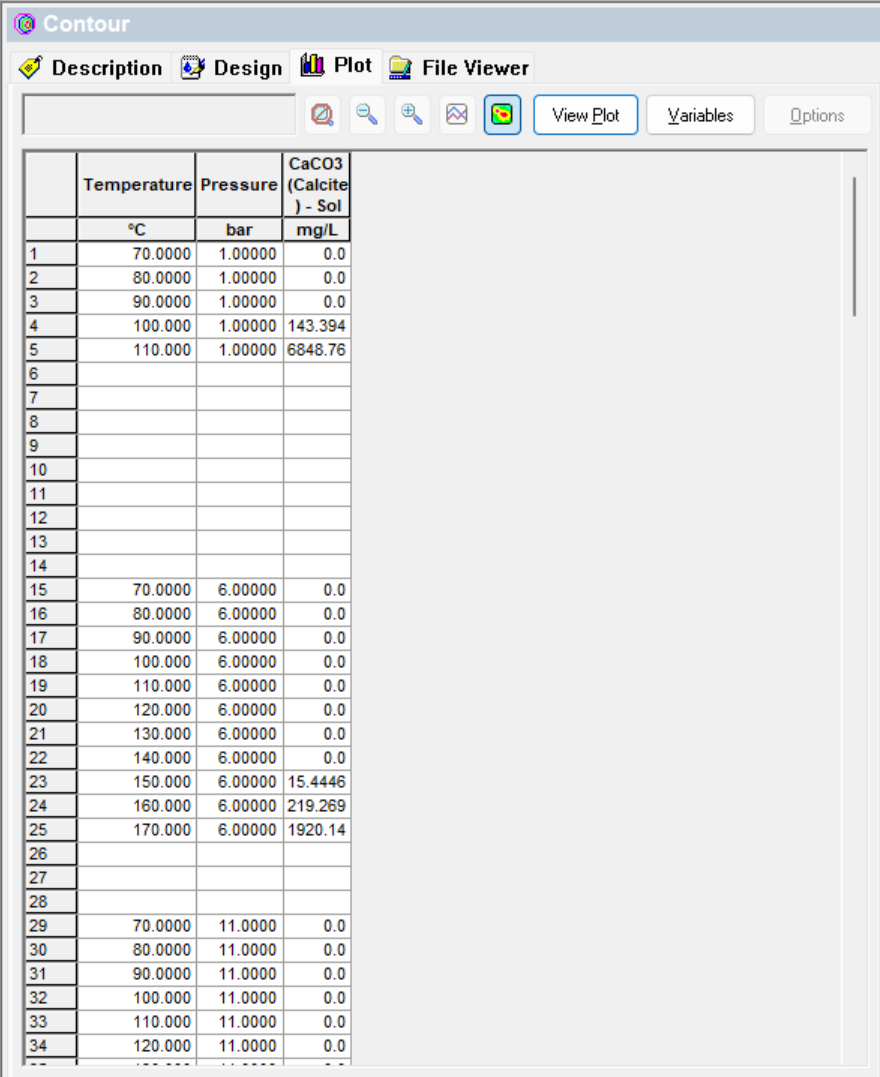Select the CaCO3 (Calcite) - Sol column header
The width and height of the screenshot is (880, 1077).
click(x=317, y=185)
